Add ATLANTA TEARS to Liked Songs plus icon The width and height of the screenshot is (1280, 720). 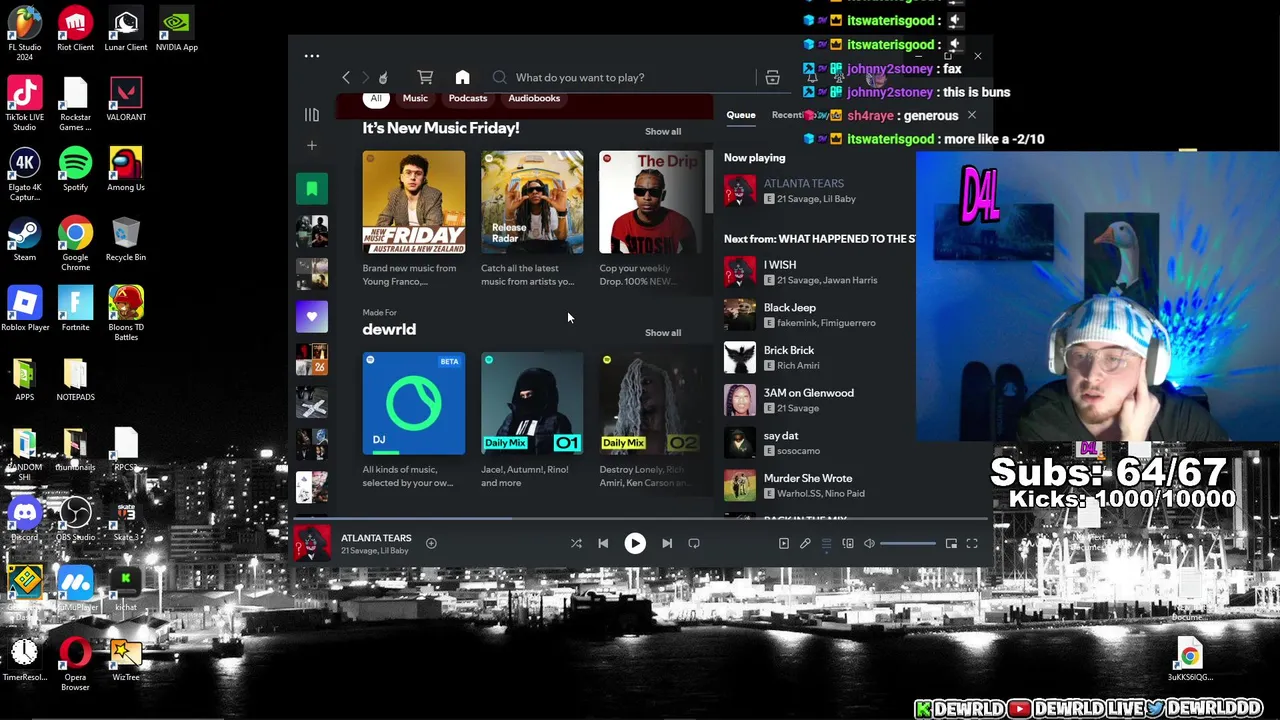tap(431, 543)
